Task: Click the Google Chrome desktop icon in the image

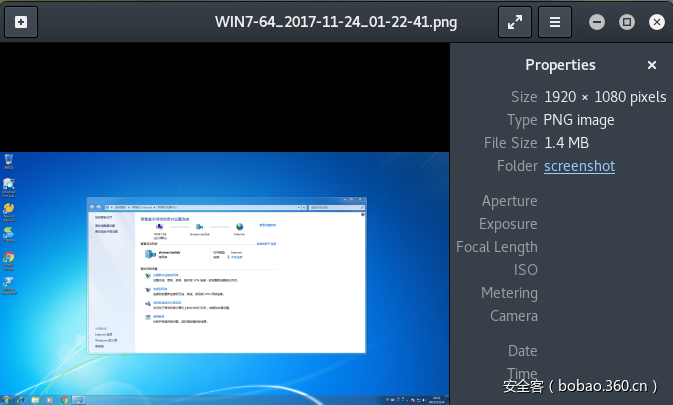Action: (x=9, y=258)
